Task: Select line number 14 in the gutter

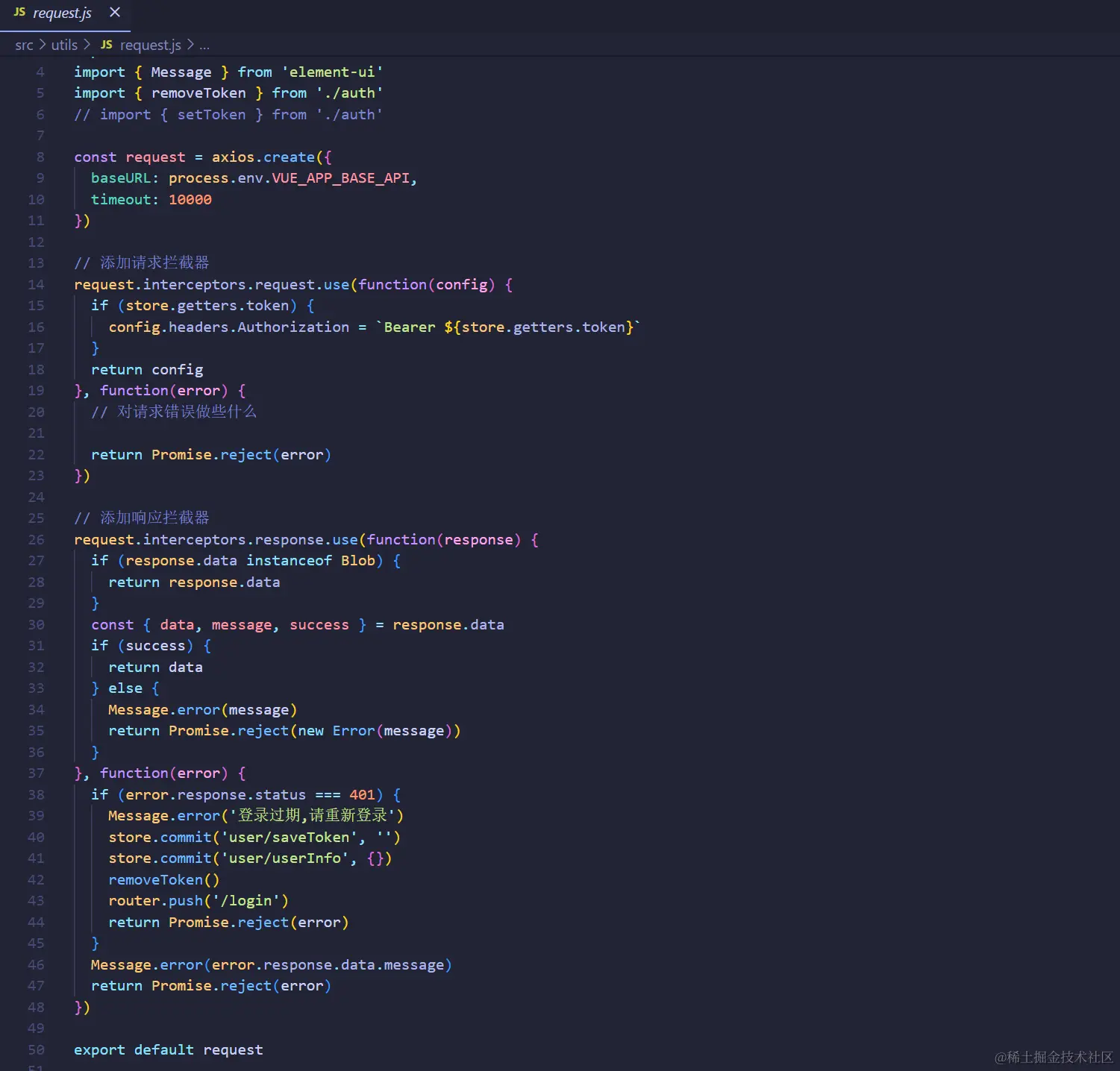Action: (36, 285)
